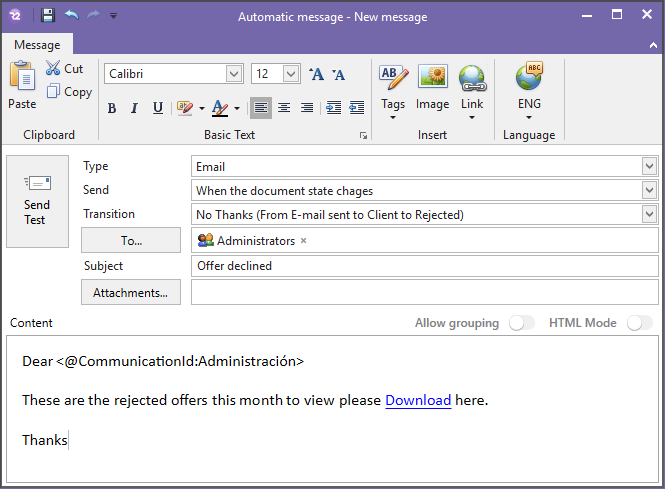Open the font size 12 dropdown

click(x=291, y=74)
